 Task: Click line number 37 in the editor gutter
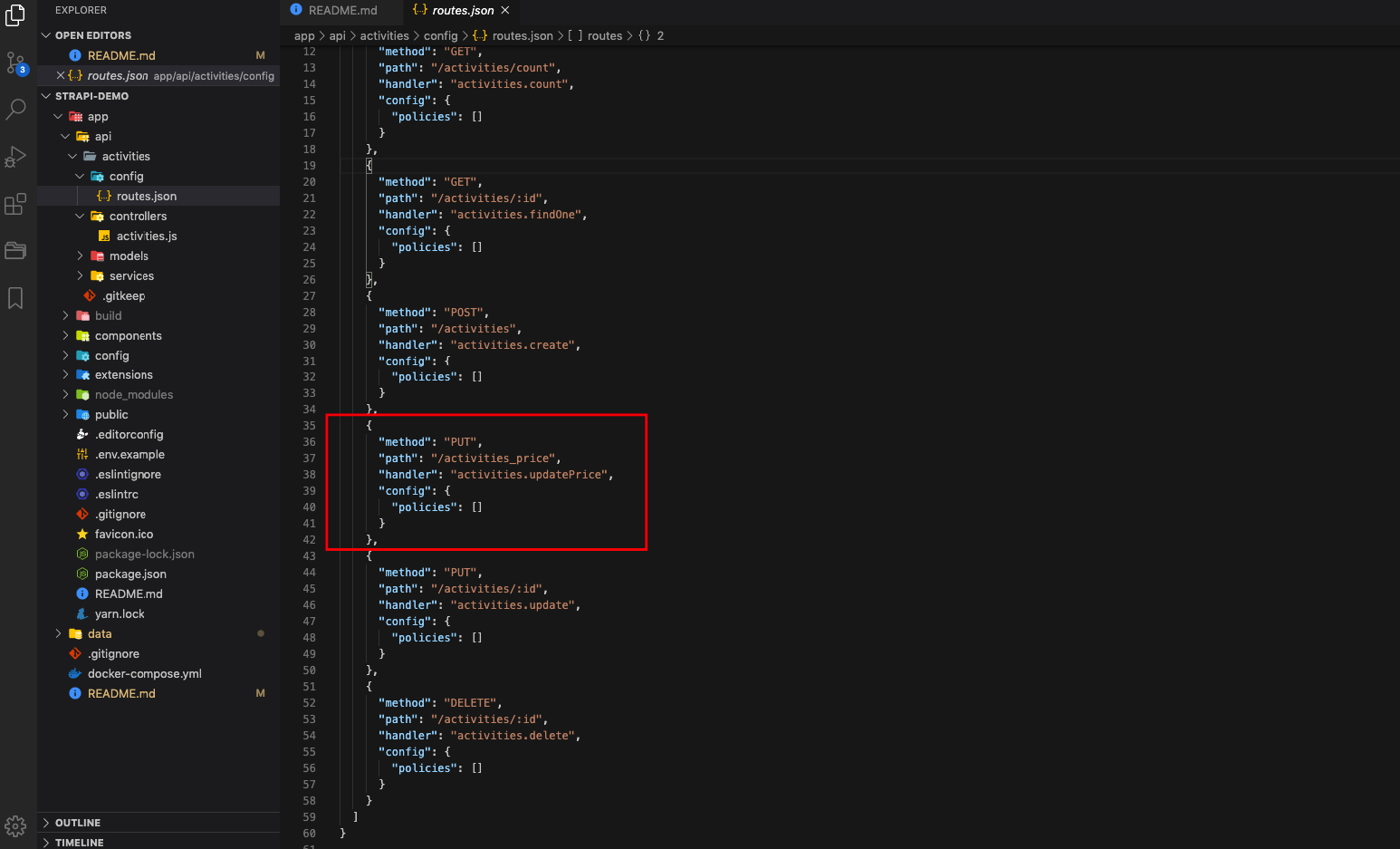310,458
